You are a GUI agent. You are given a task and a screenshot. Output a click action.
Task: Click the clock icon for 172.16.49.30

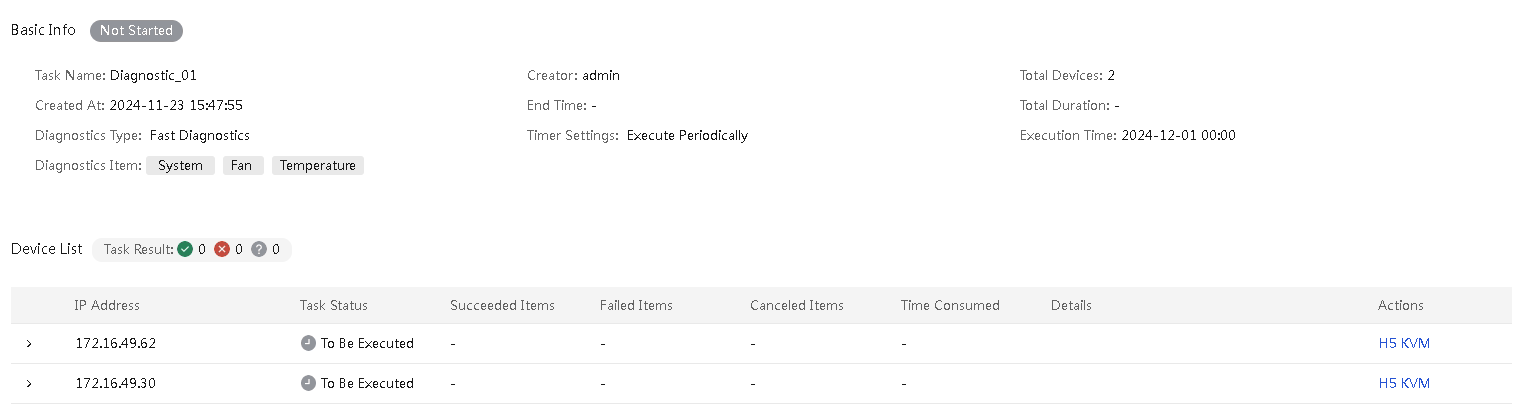[x=308, y=383]
